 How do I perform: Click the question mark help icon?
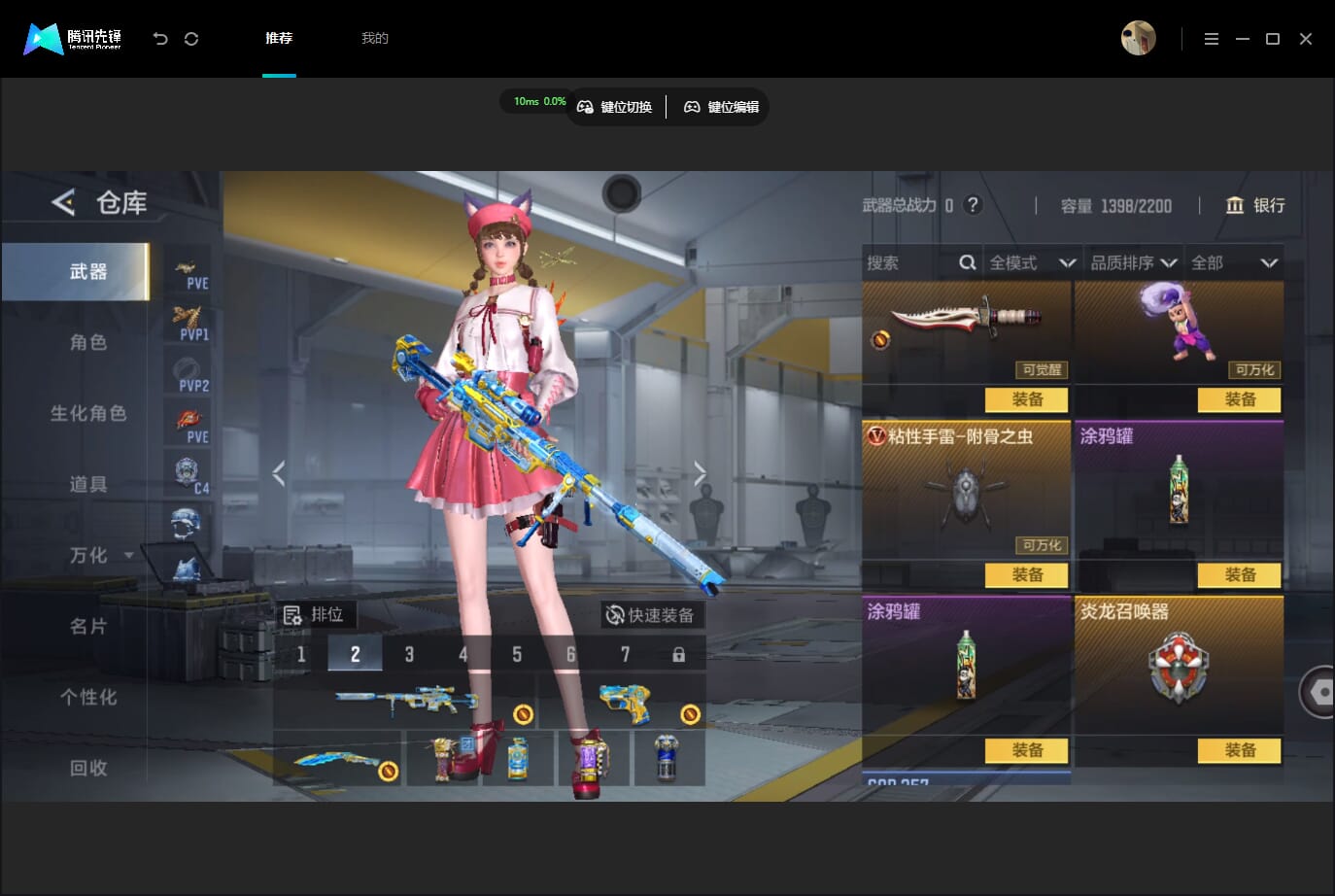[x=973, y=205]
